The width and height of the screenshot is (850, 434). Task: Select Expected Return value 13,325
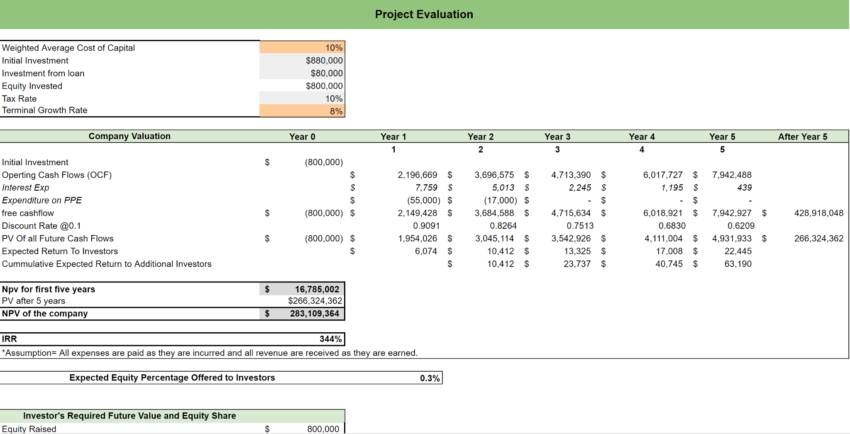click(578, 251)
